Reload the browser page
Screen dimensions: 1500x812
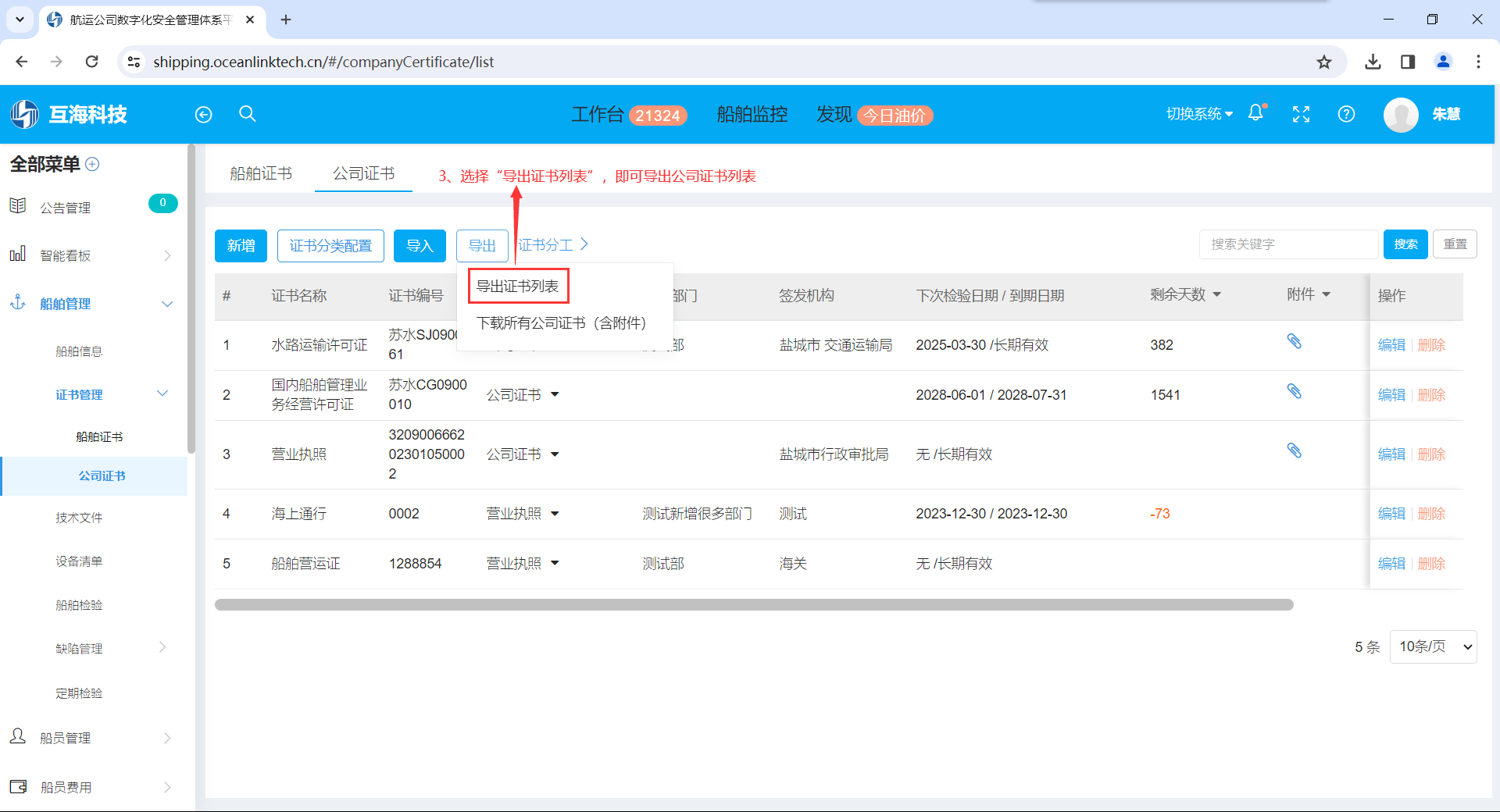91,62
